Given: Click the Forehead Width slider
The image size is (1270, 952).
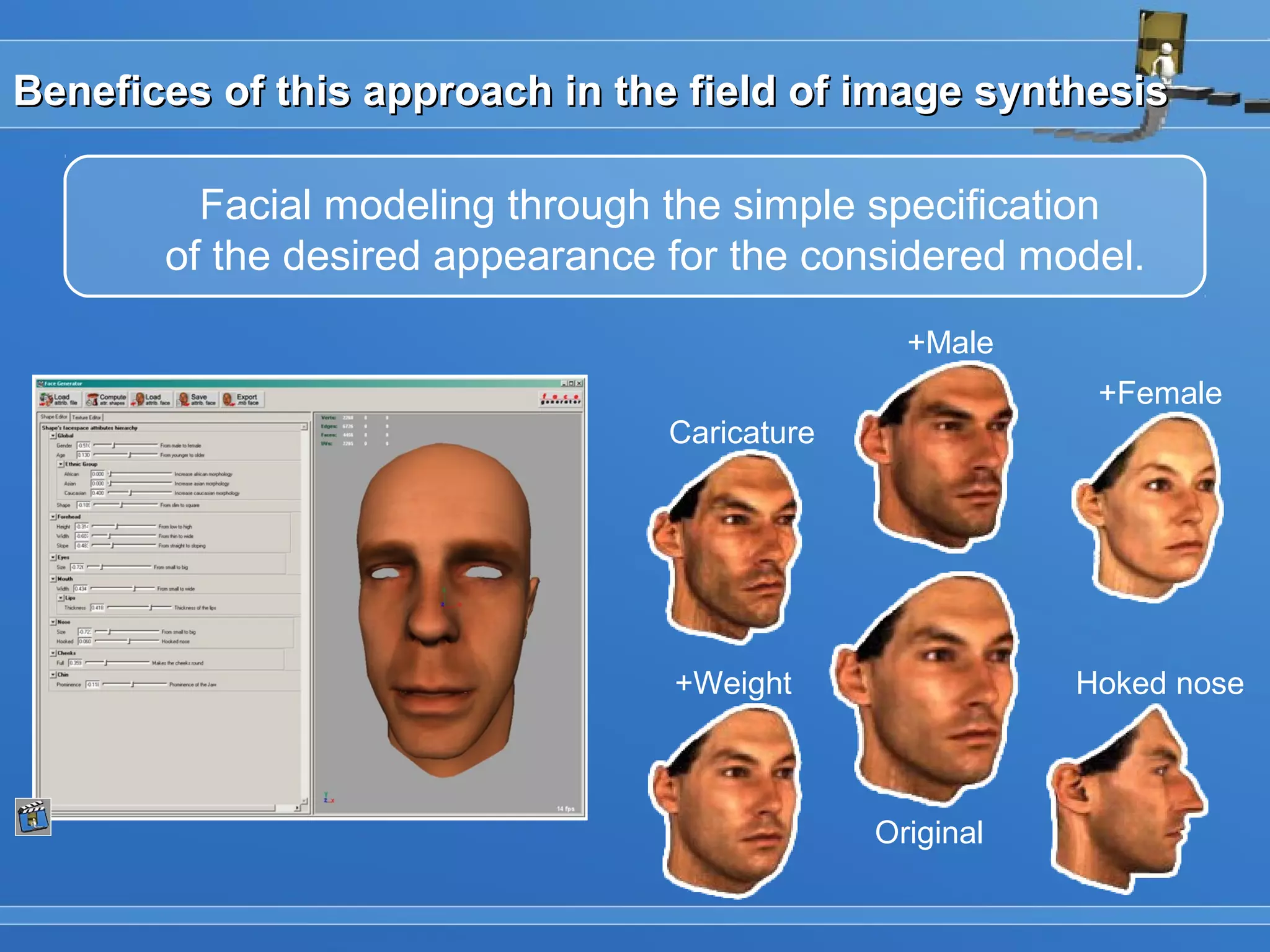Looking at the screenshot, I should pos(123,536).
